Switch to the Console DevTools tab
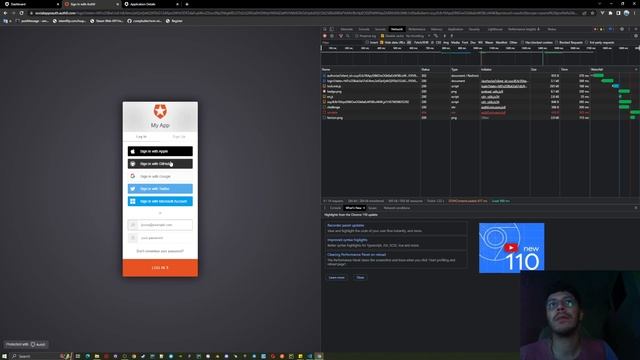This screenshot has width=640, height=360. [364, 29]
